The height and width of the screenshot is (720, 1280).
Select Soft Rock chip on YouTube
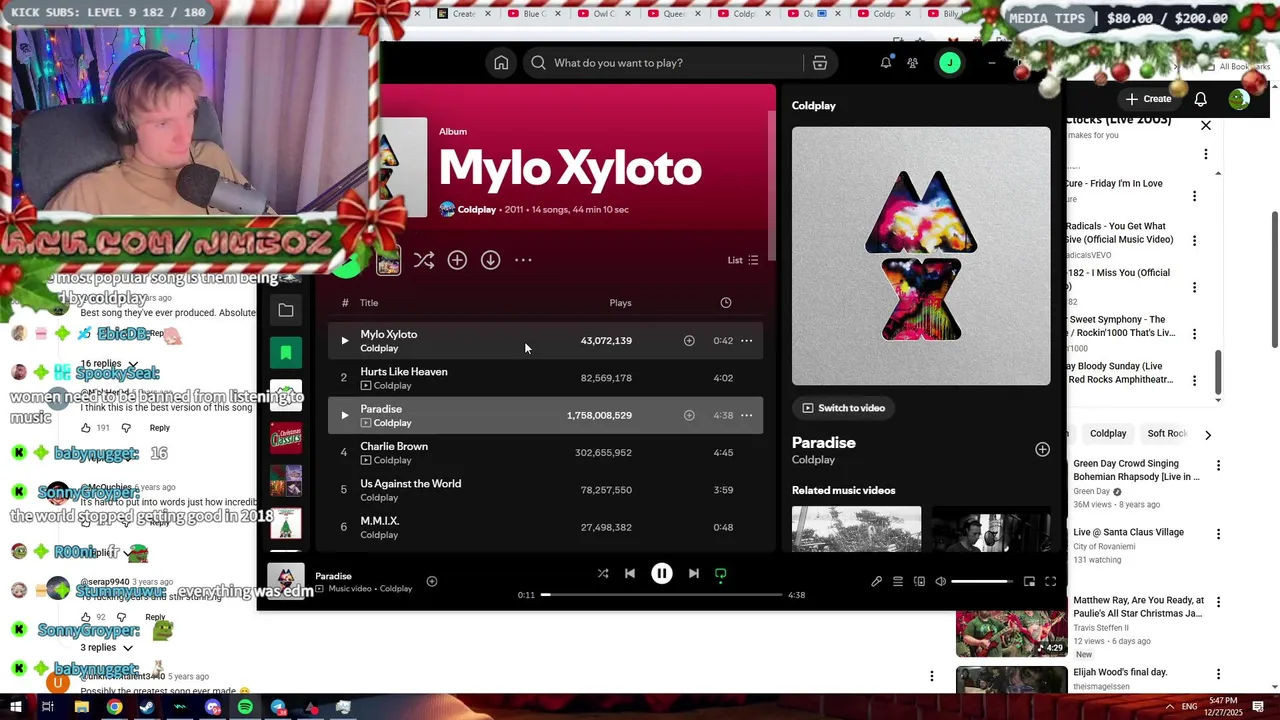click(1166, 434)
